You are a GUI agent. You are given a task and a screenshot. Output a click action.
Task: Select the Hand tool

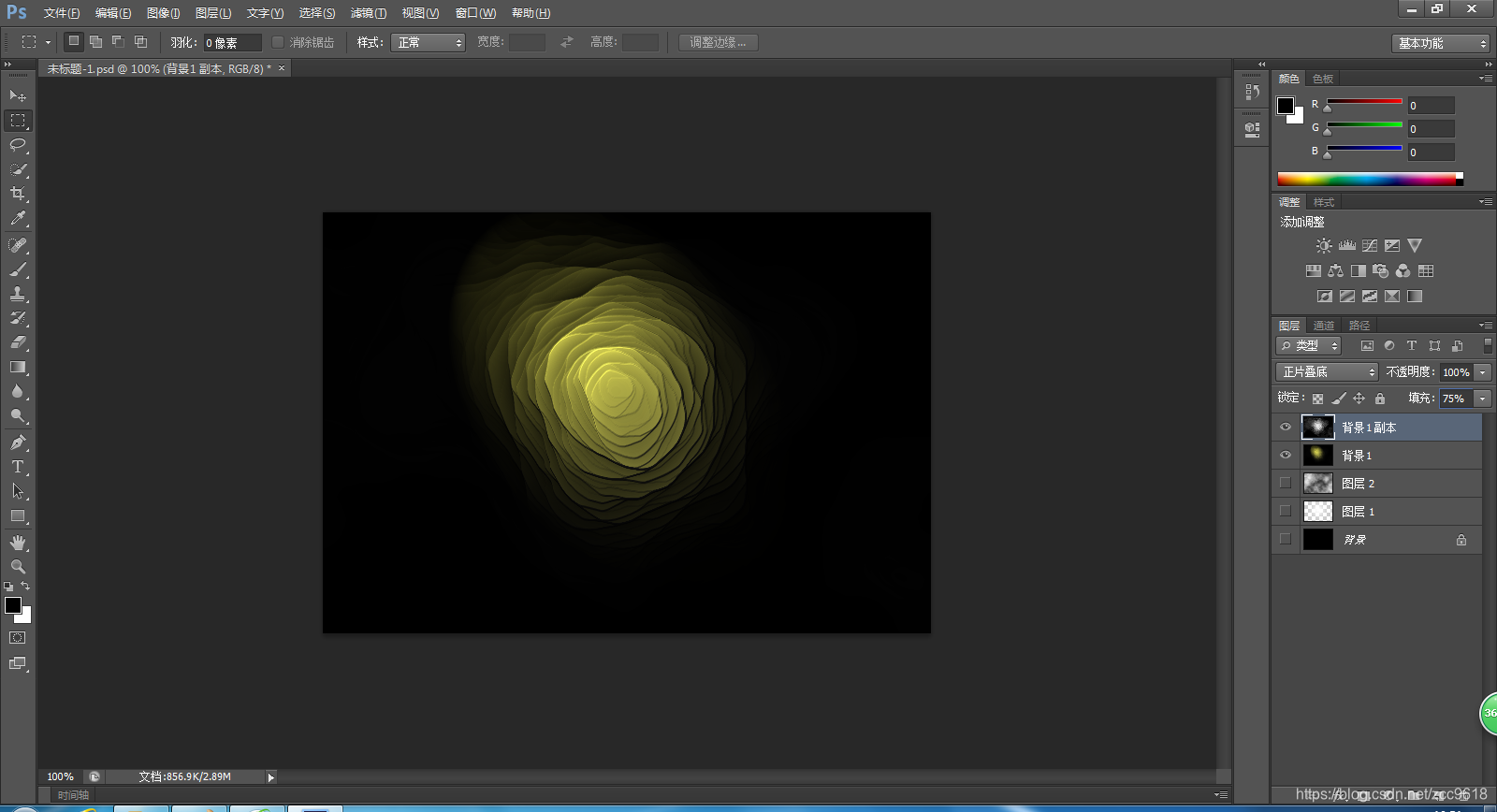point(18,543)
